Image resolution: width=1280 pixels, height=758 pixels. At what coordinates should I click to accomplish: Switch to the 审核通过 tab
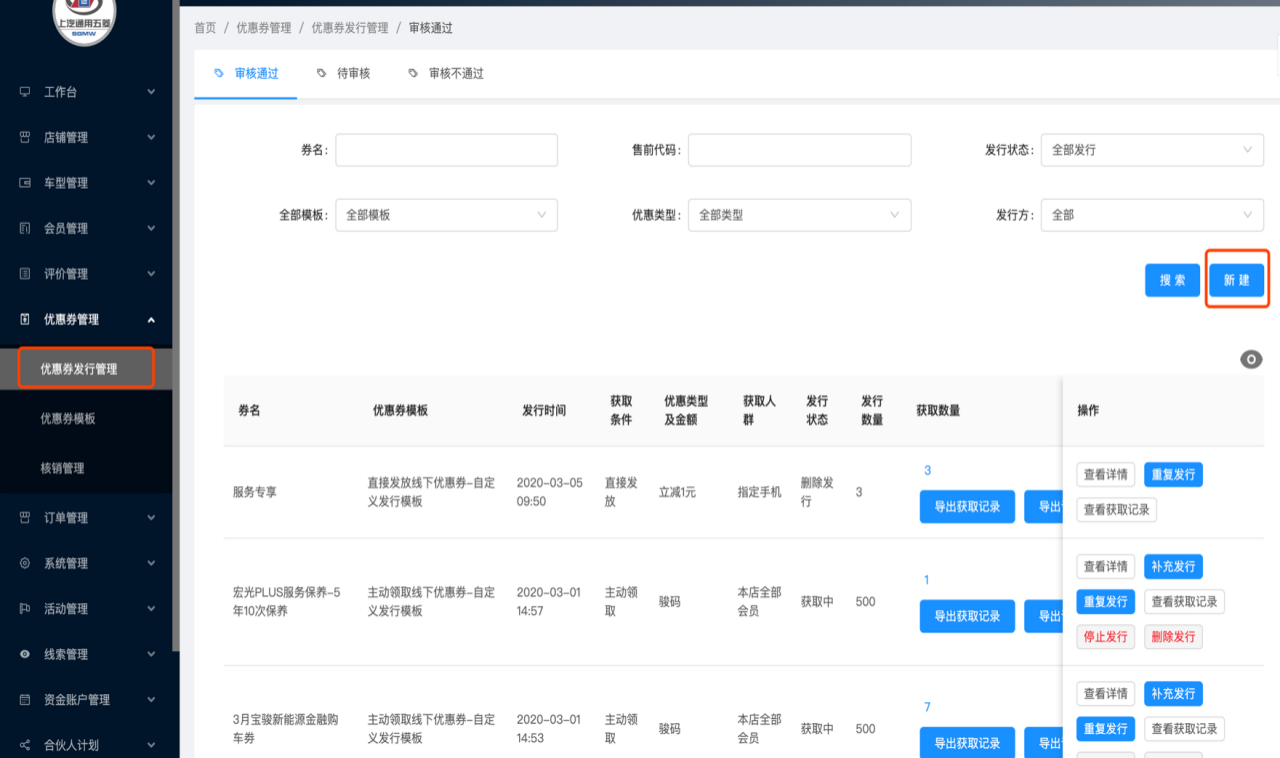246,74
